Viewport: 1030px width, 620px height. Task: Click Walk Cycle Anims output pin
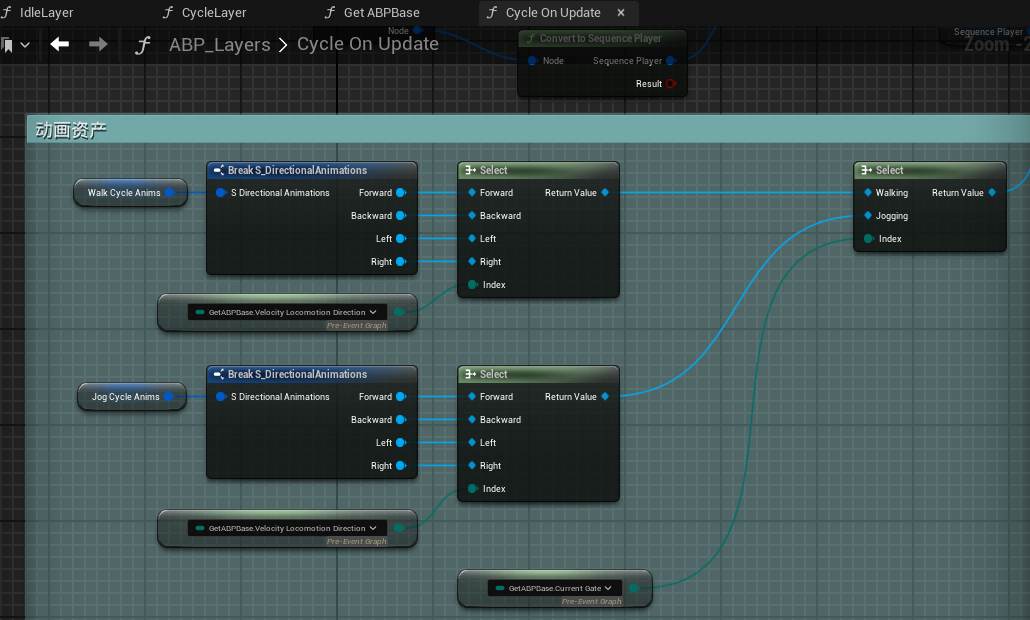(x=169, y=192)
